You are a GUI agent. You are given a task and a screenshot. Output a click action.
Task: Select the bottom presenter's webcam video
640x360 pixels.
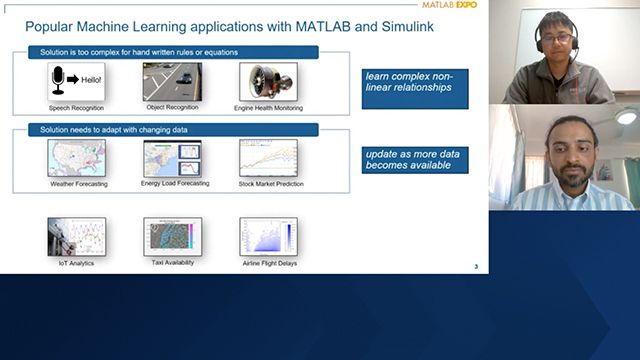point(564,158)
